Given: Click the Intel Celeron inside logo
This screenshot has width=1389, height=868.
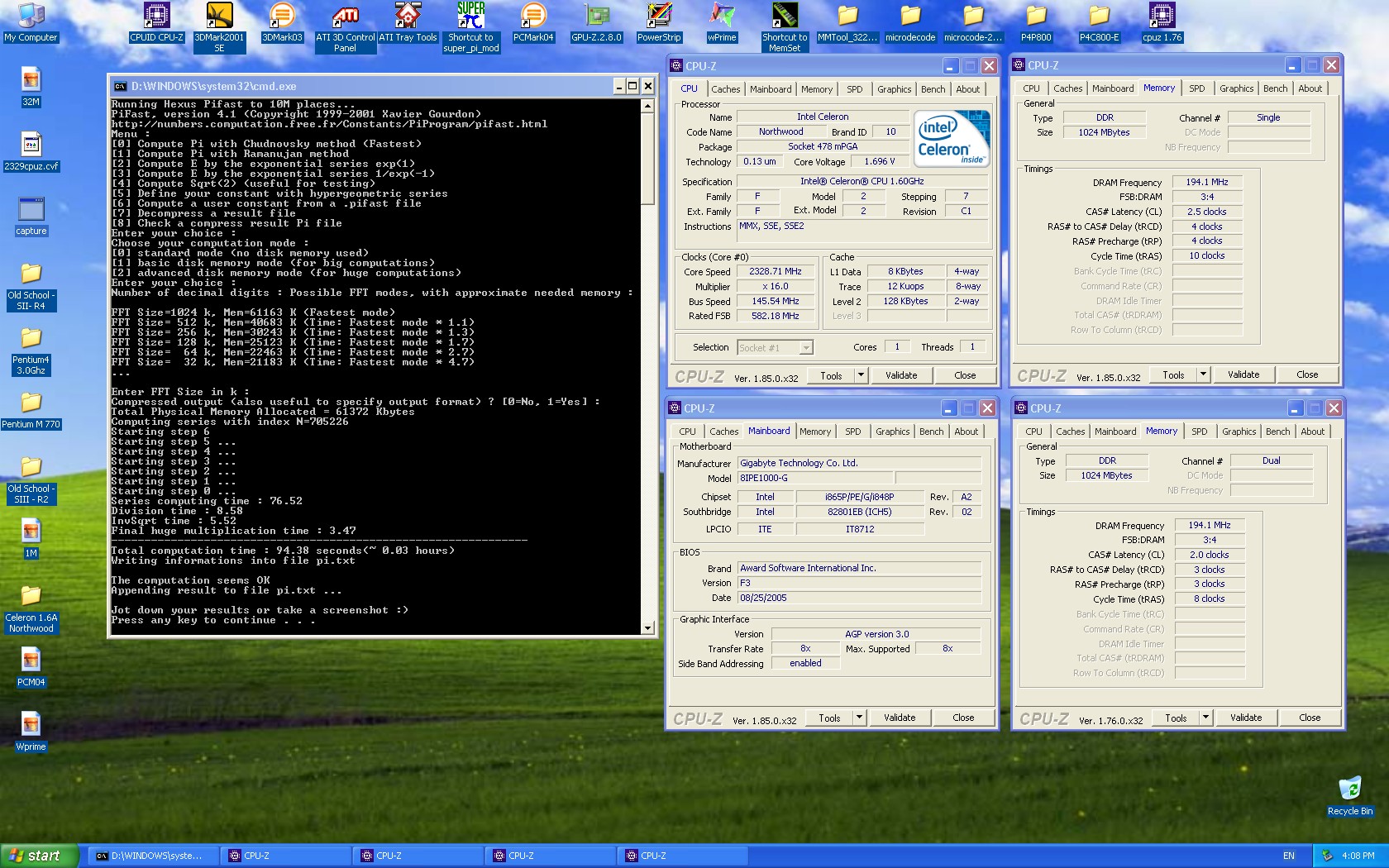Looking at the screenshot, I should (x=952, y=139).
